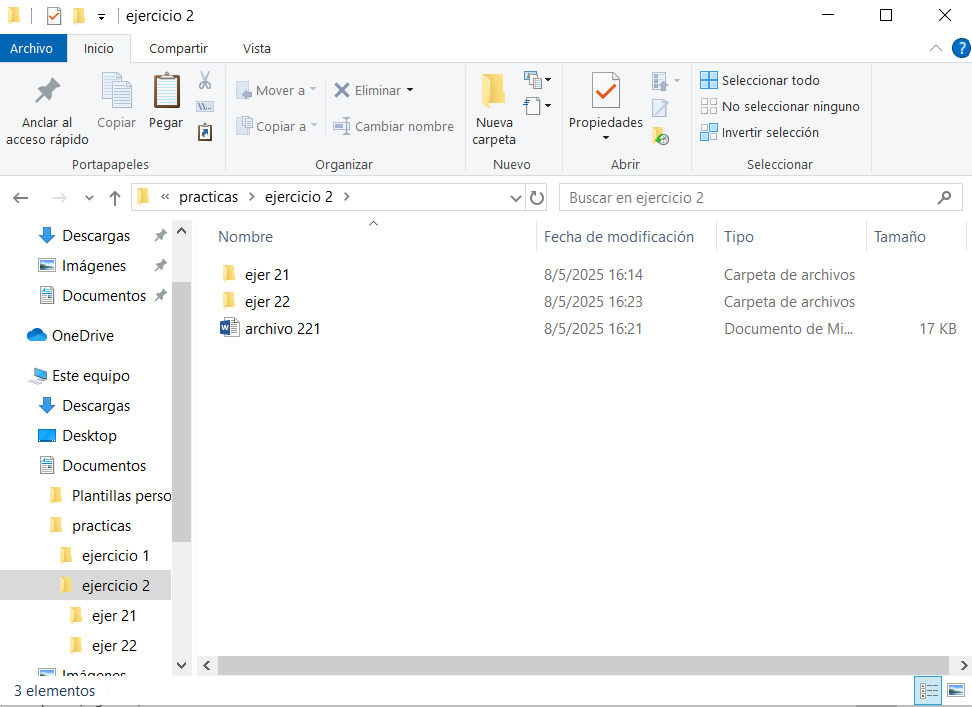This screenshot has height=707, width=972.
Task: Open Propiedades checkmark icon
Action: pos(605,91)
